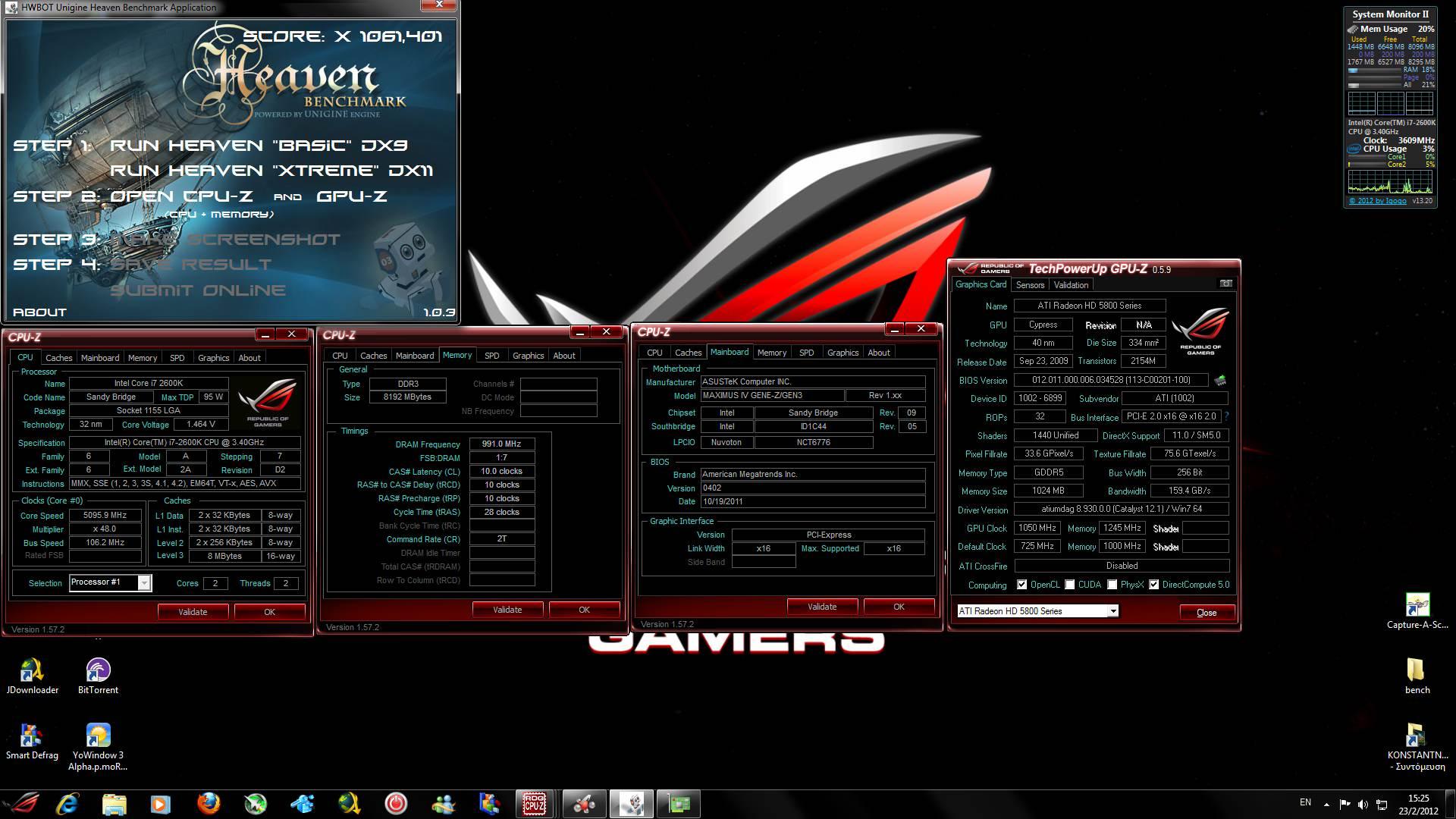
Task: Toggle the OpenCL checkbox in GPU-Z
Action: pos(1022,585)
